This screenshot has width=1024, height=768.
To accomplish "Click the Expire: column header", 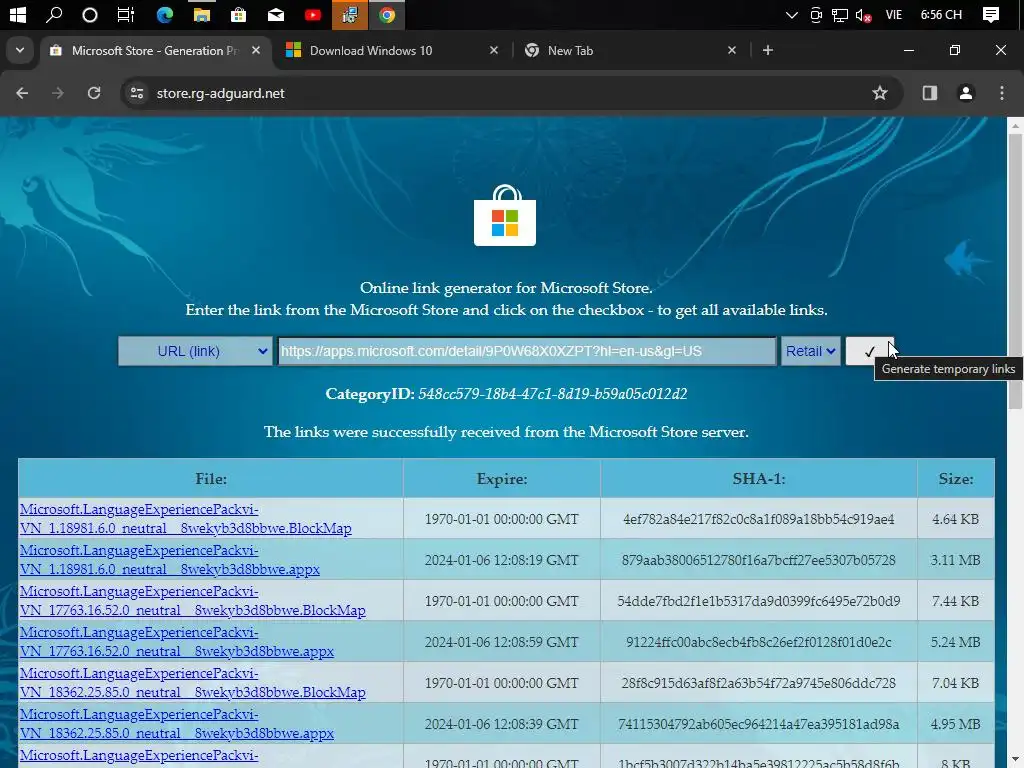I will click(502, 479).
